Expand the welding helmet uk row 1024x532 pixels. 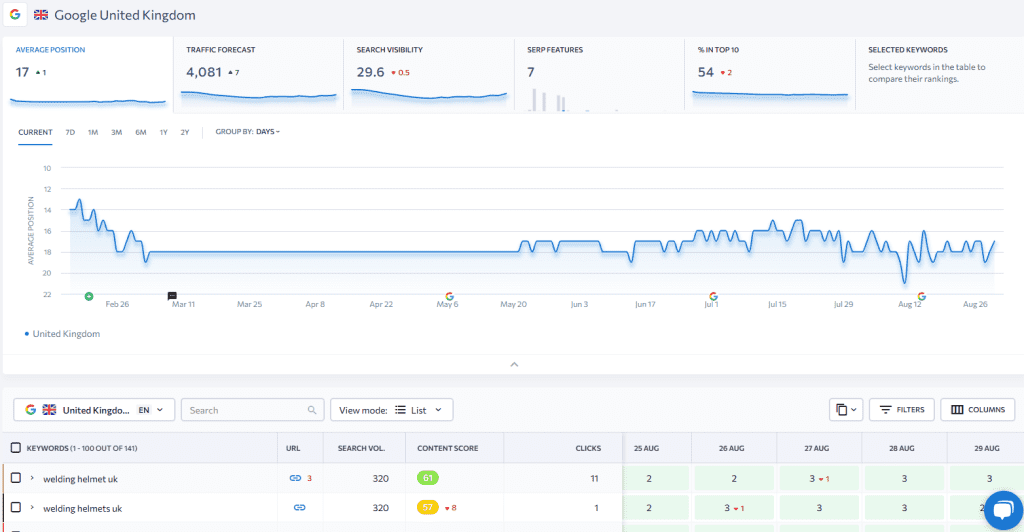tap(31, 478)
